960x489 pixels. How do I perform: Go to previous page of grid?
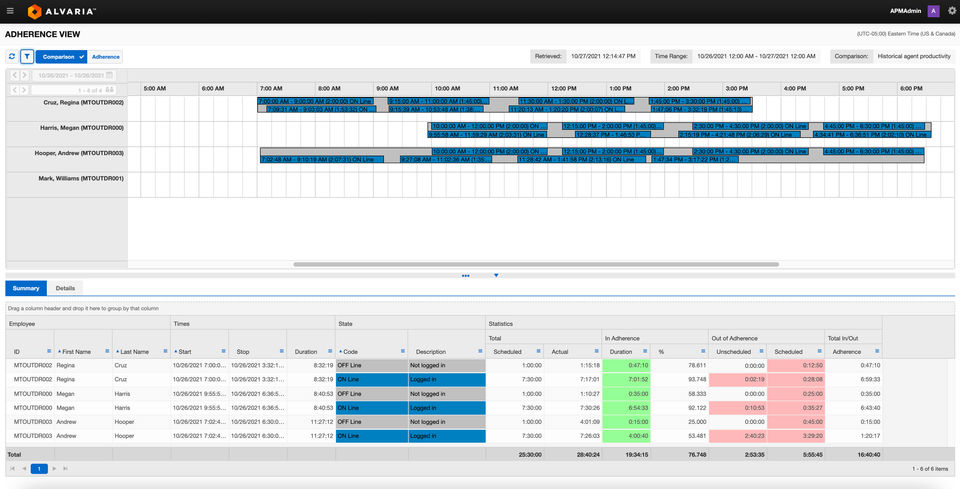(24, 469)
